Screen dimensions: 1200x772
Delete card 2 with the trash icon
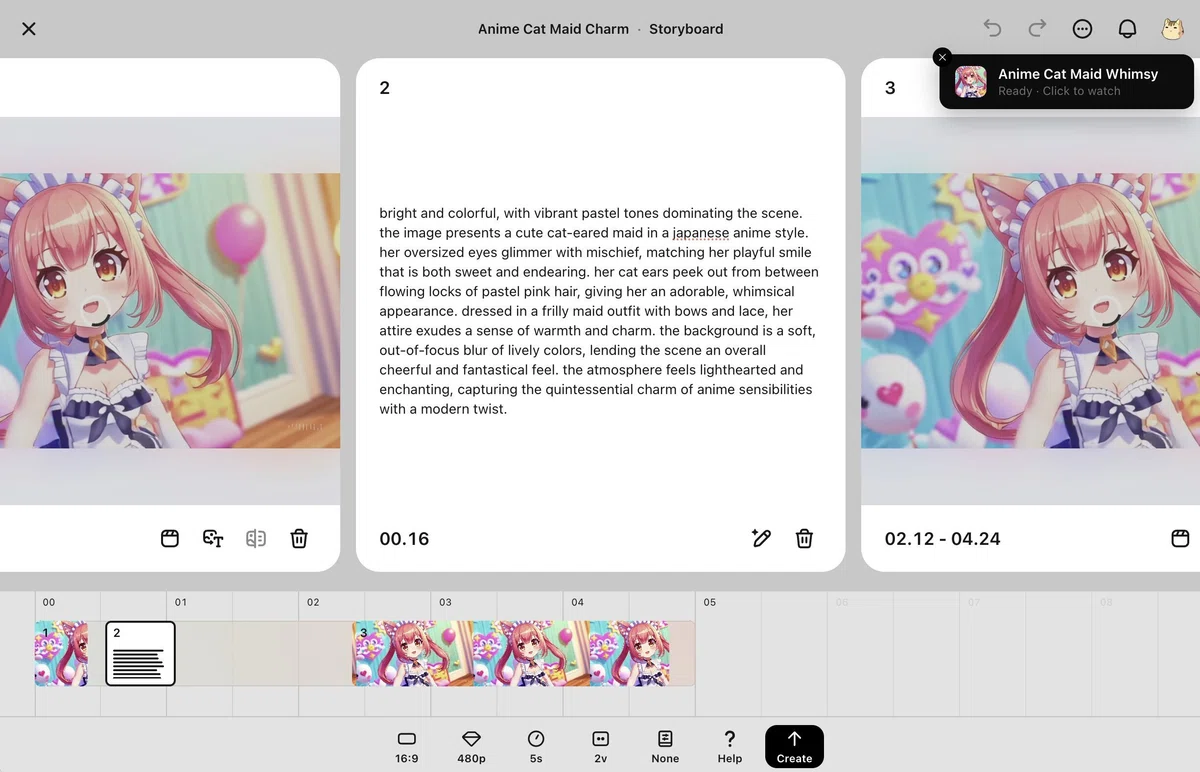804,539
